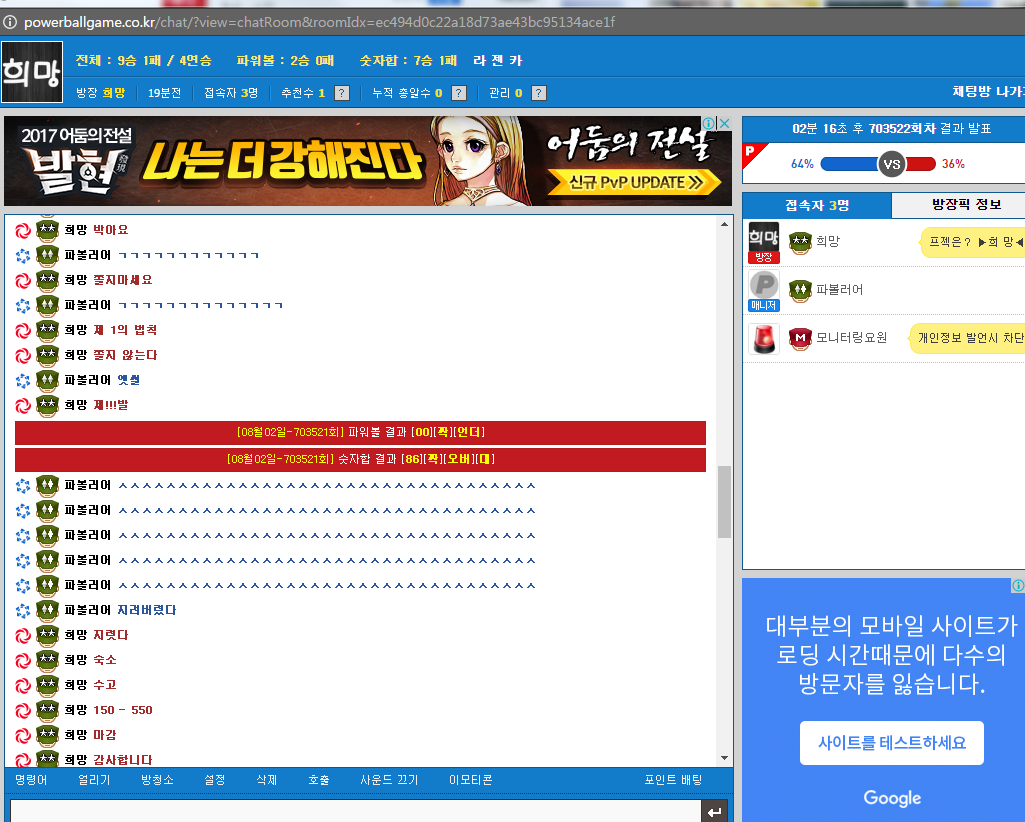Open 설정 in the chat toolbar
The height and width of the screenshot is (822, 1025).
[x=214, y=779]
